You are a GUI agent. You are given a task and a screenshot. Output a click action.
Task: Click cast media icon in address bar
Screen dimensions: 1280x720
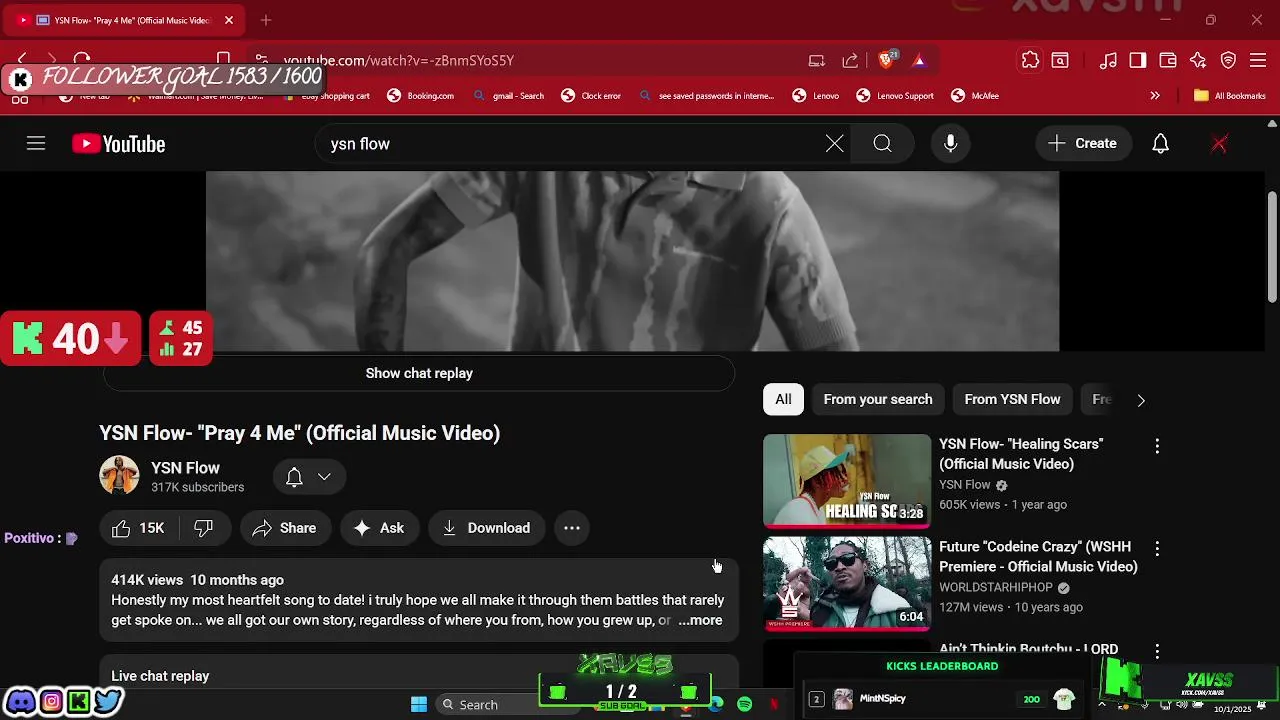click(817, 60)
